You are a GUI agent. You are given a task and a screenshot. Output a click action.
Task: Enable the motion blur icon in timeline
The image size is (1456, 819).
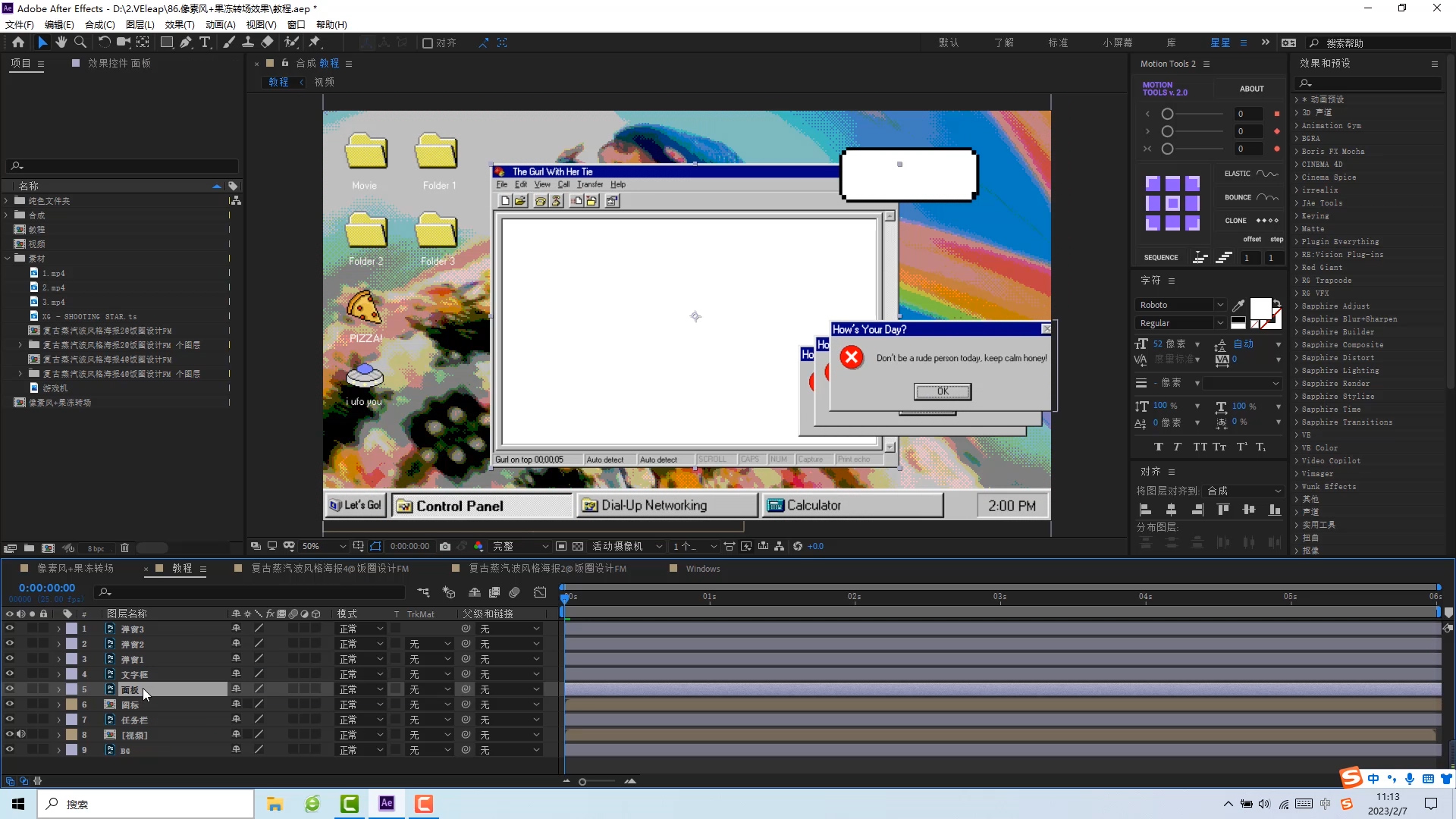point(514,592)
